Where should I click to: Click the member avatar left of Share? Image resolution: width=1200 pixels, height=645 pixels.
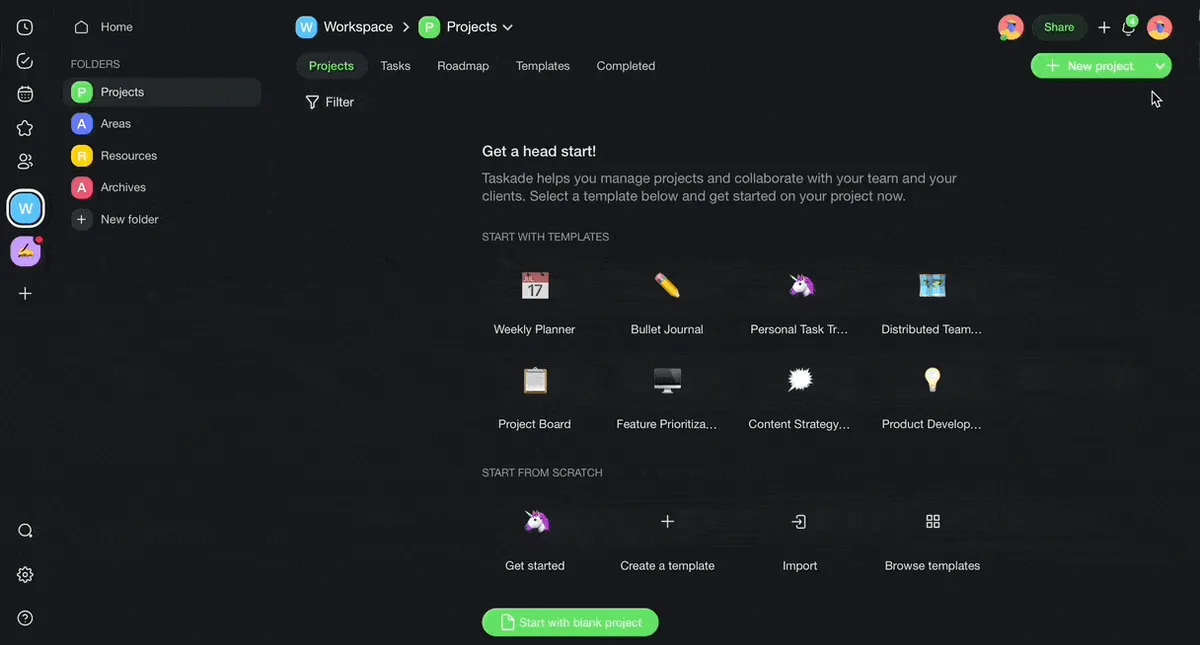pyautogui.click(x=1011, y=27)
